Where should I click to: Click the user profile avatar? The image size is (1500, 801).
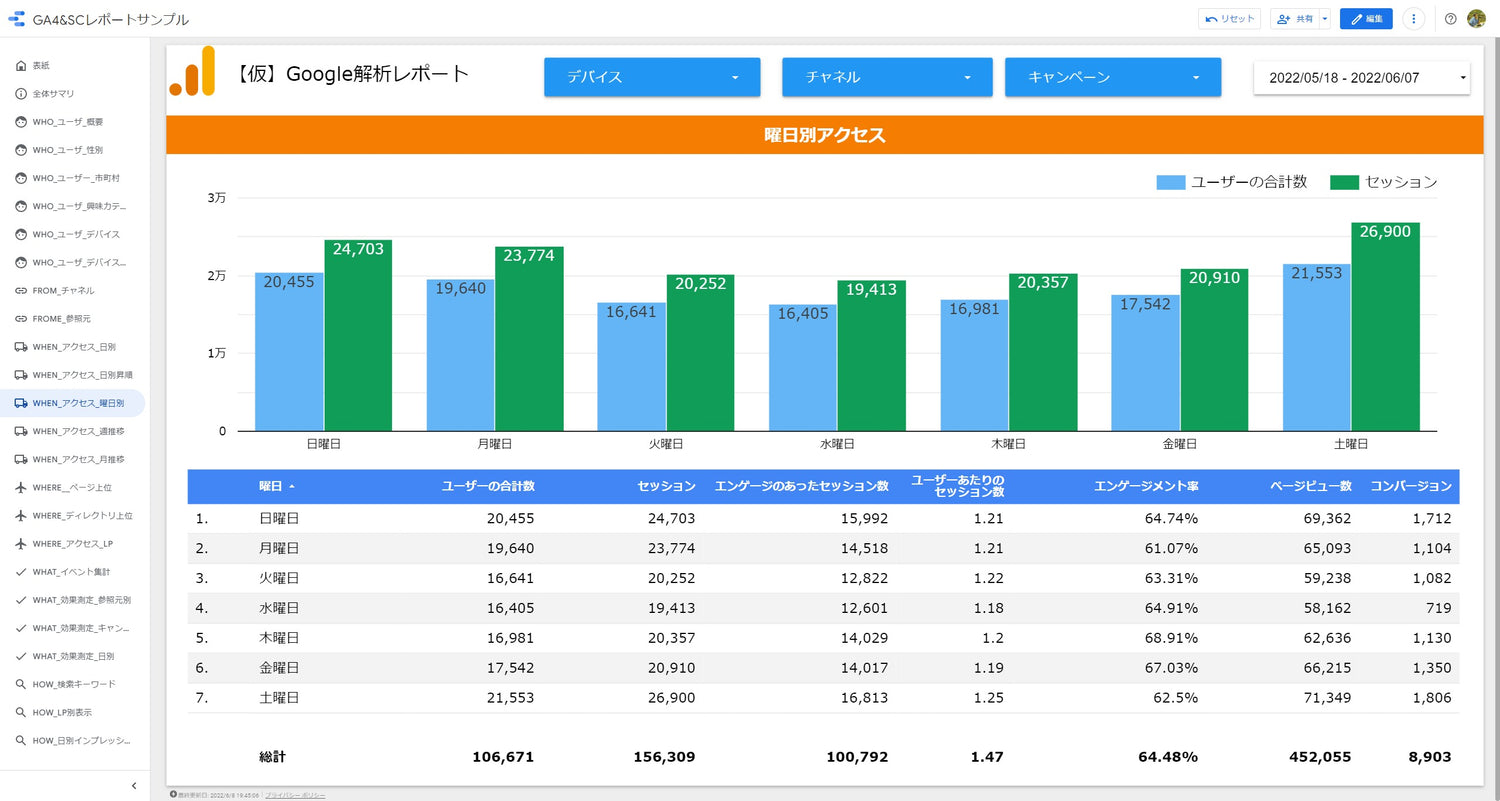[1476, 19]
